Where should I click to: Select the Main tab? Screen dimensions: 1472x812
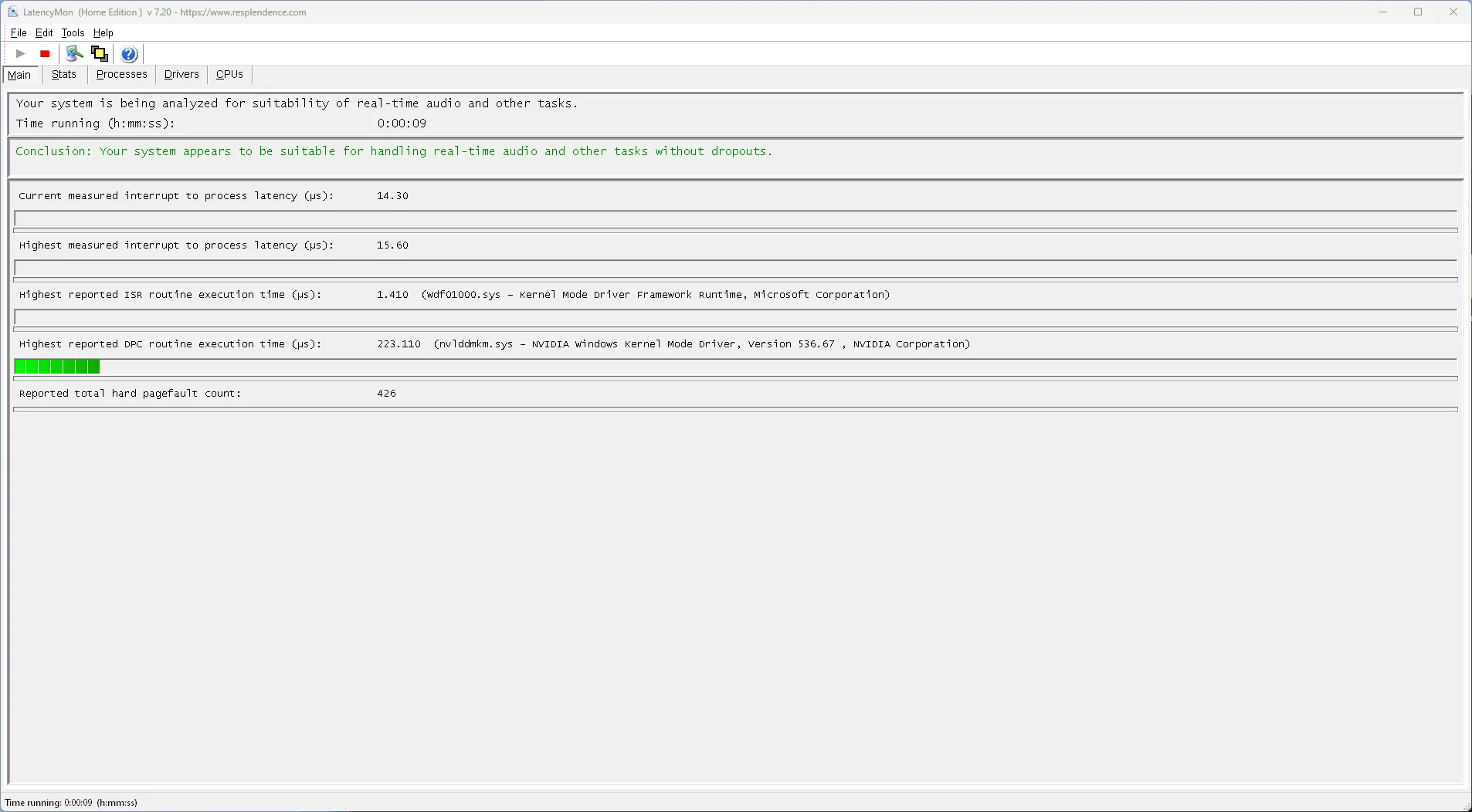19,75
